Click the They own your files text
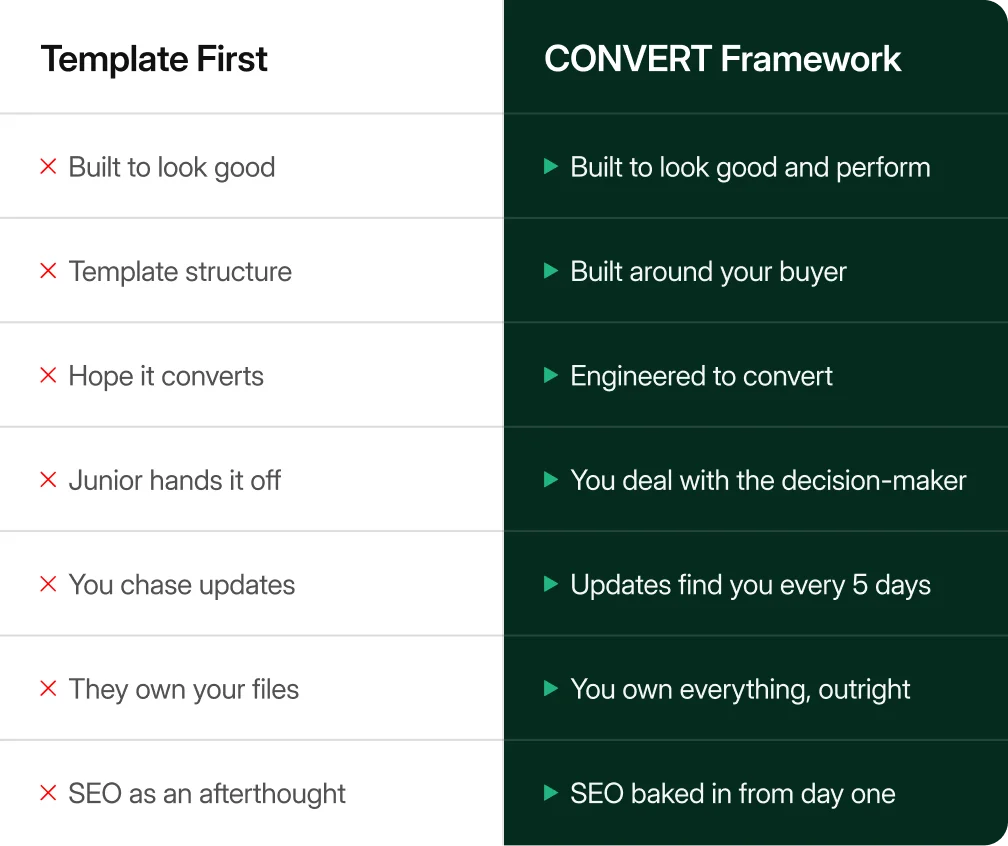This screenshot has width=1008, height=846. 184,689
